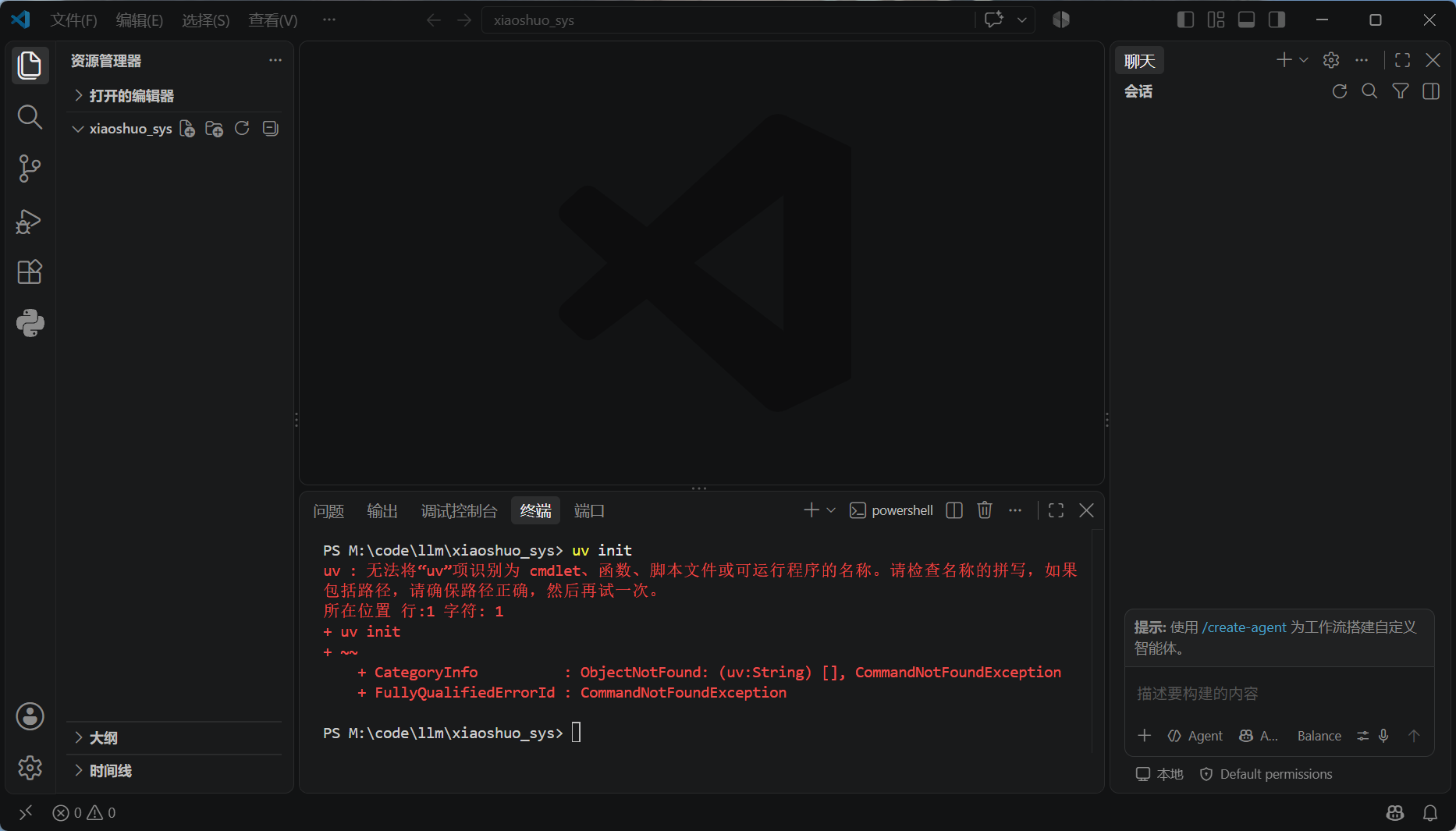Click the /create-agent link
The image size is (1456, 831).
1244,627
